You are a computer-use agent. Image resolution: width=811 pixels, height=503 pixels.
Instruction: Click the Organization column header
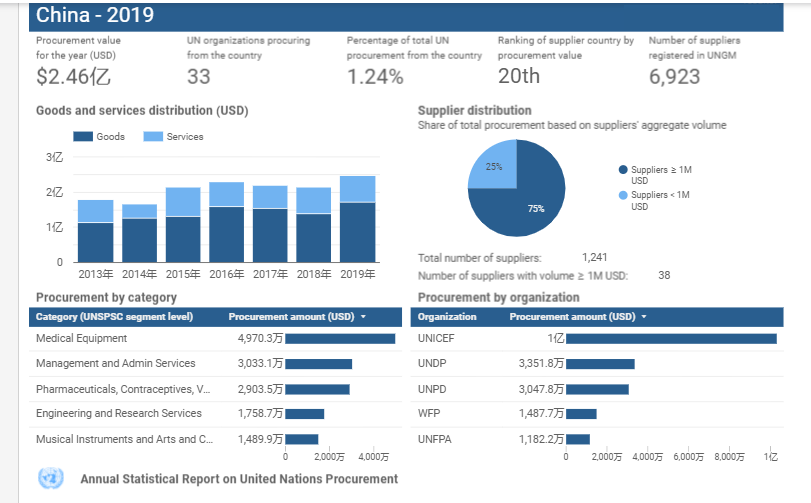pos(447,316)
